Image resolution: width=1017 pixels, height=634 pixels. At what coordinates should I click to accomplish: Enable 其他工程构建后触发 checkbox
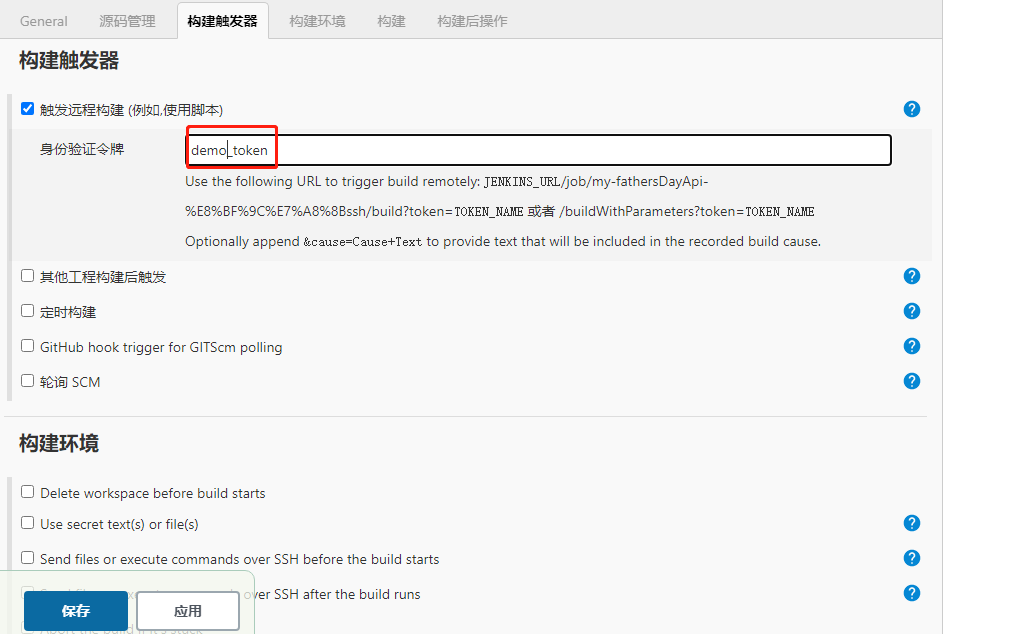pyautogui.click(x=28, y=275)
